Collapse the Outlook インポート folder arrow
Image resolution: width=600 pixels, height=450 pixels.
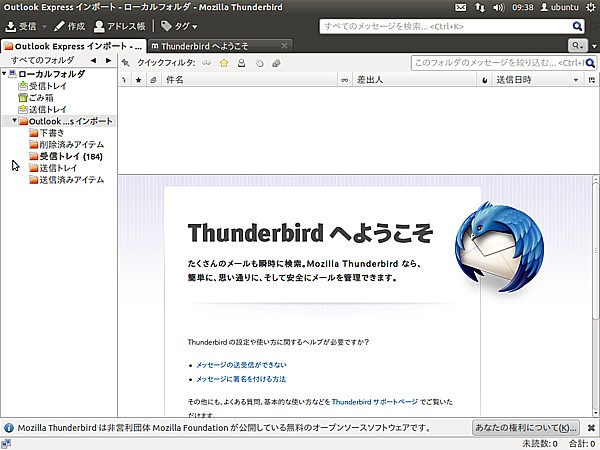pos(15,121)
